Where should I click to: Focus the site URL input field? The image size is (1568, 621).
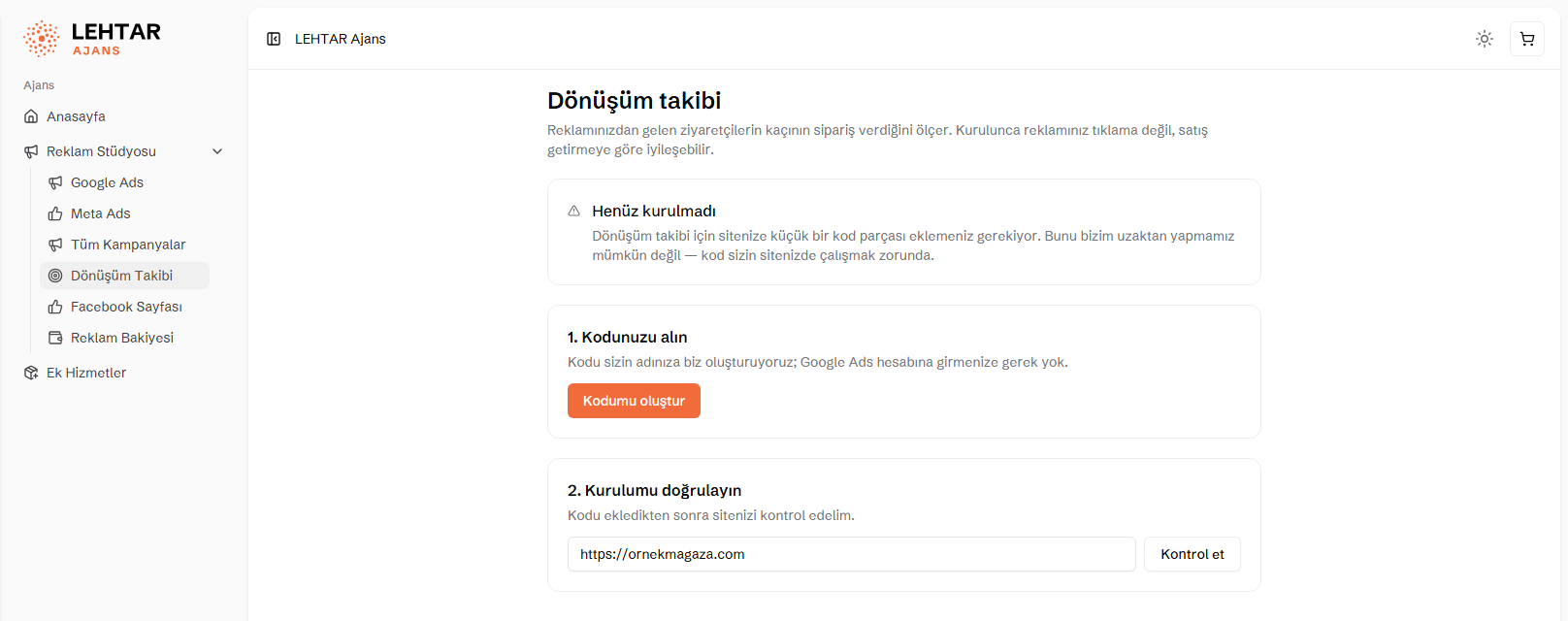click(x=851, y=554)
